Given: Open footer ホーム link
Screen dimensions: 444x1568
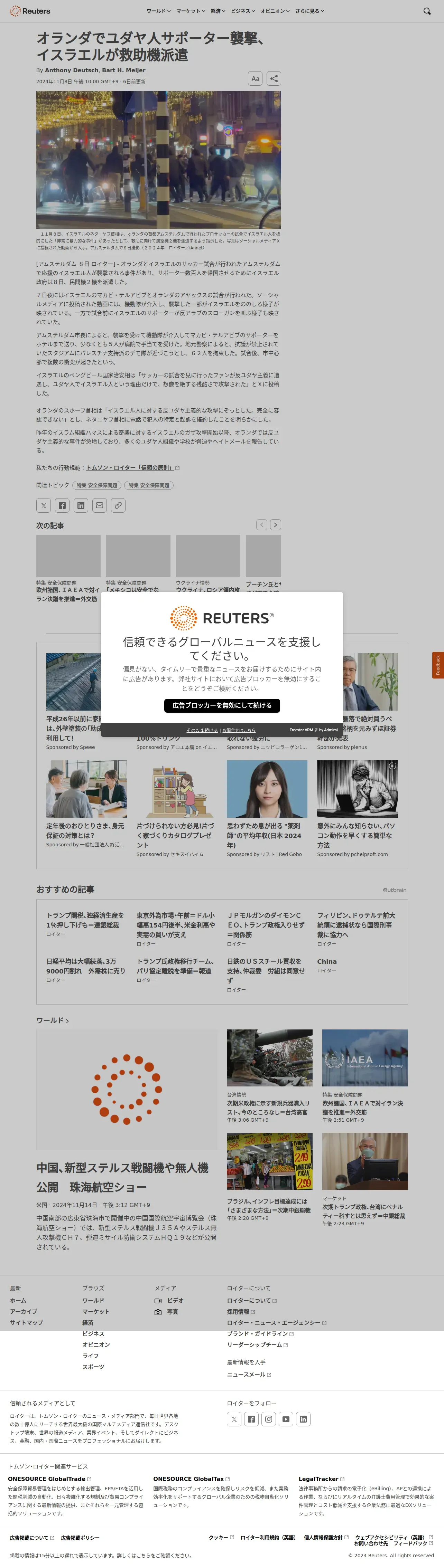Looking at the screenshot, I should point(18,1301).
